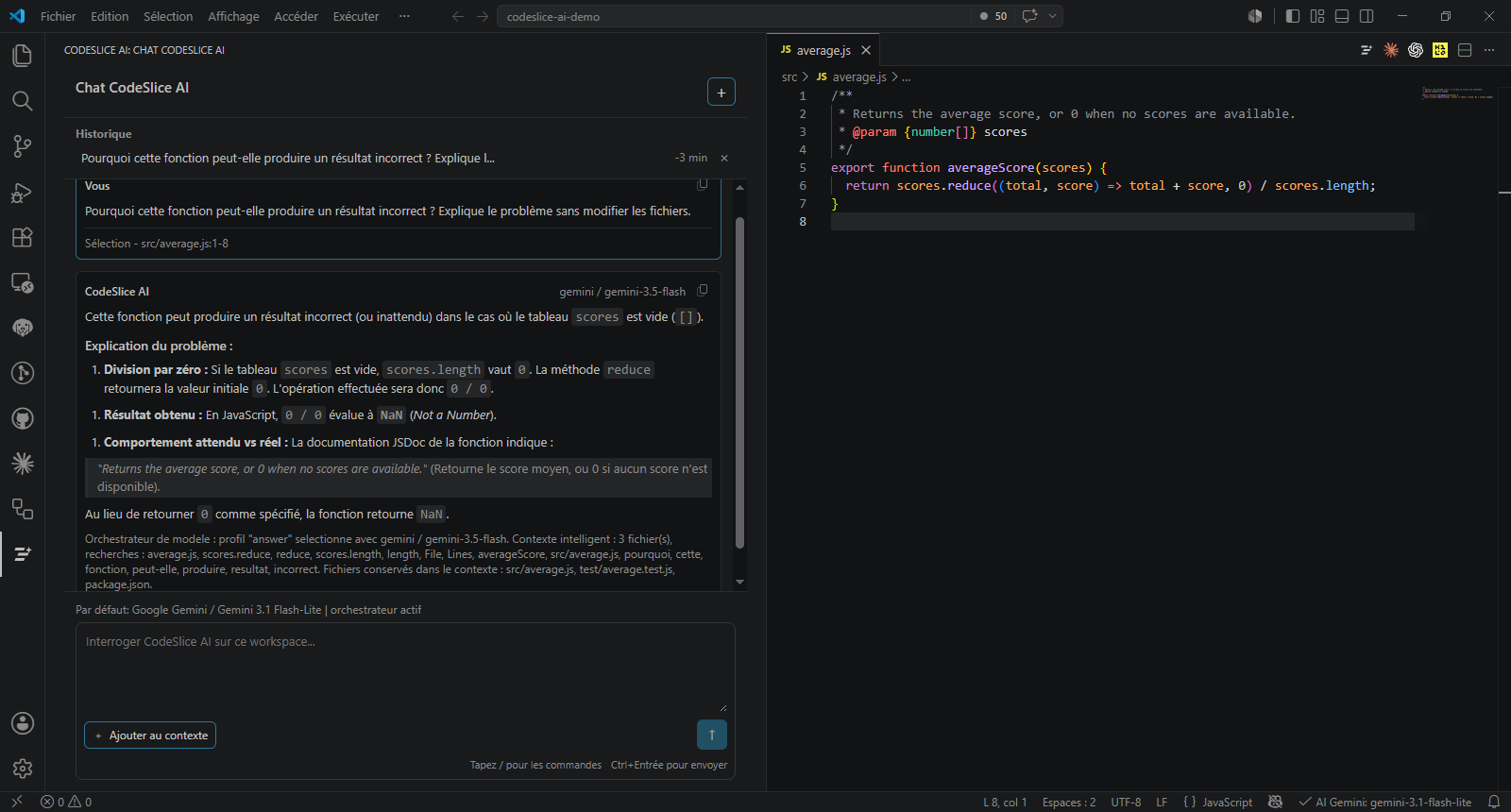The height and width of the screenshot is (812, 1511).
Task: Open the Remote Explorer view
Action: coord(23,282)
